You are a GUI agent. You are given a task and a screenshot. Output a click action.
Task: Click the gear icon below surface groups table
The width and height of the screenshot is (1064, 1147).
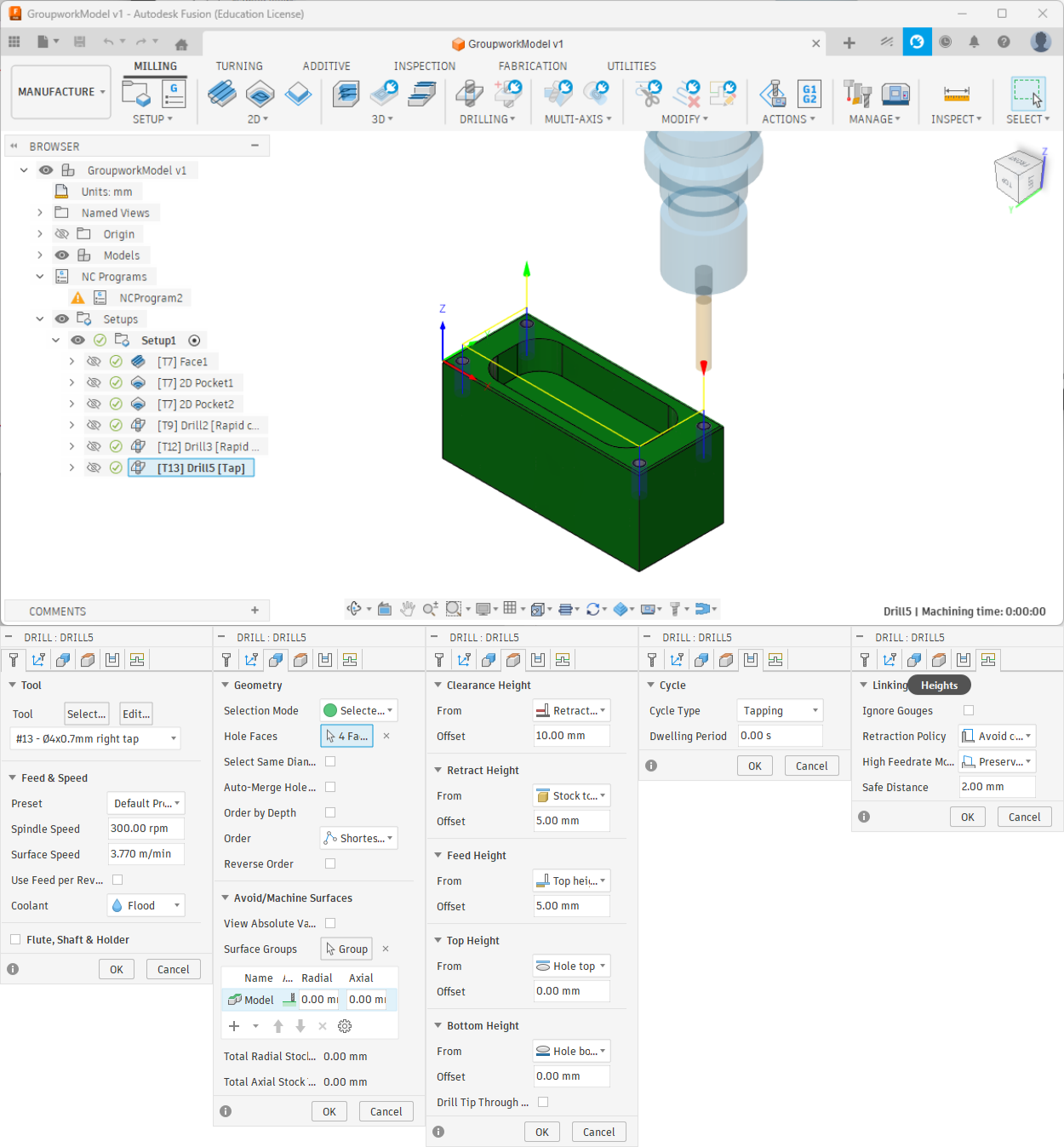click(x=345, y=1026)
